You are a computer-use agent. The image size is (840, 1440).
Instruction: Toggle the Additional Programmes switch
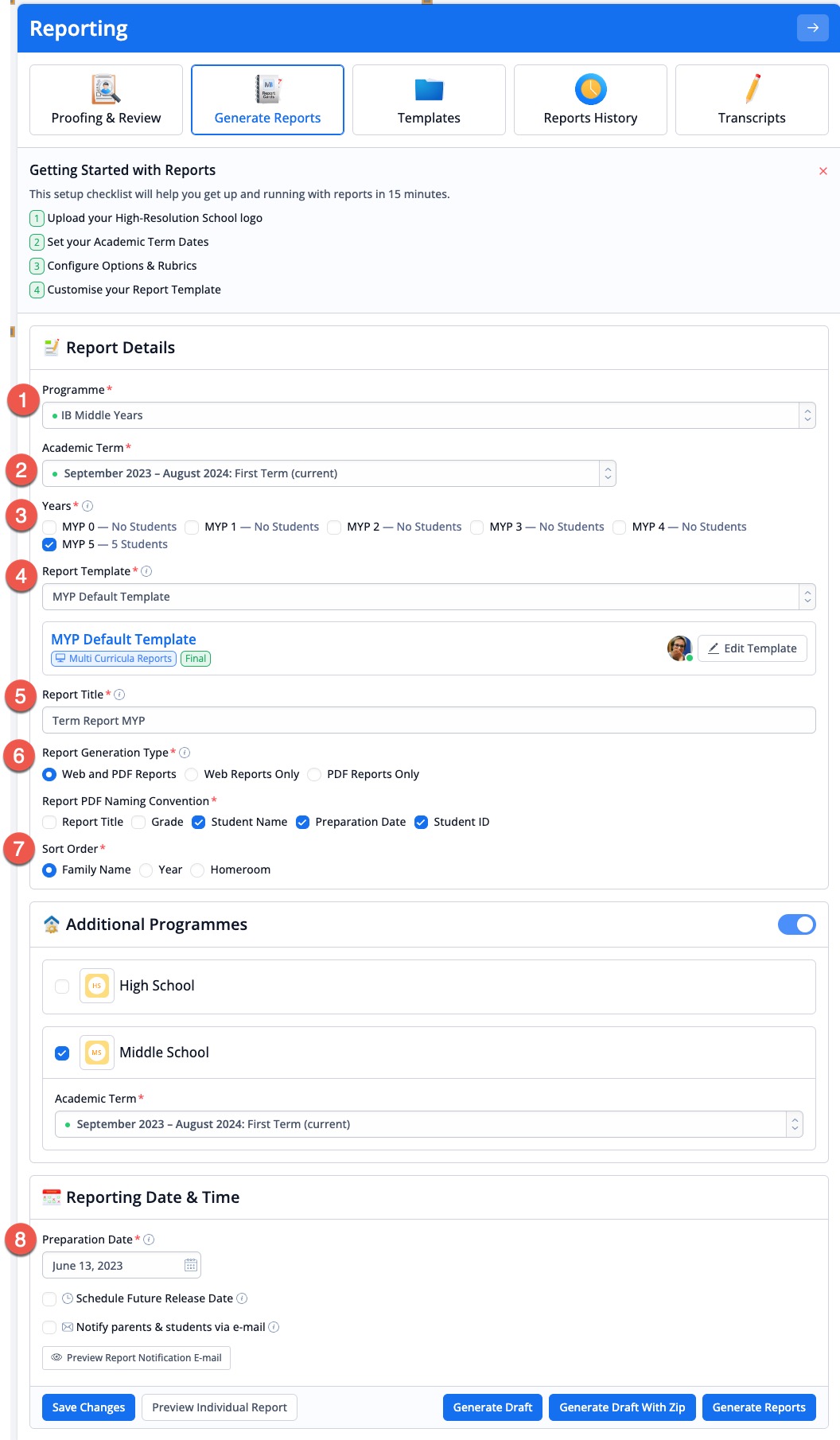pos(796,924)
